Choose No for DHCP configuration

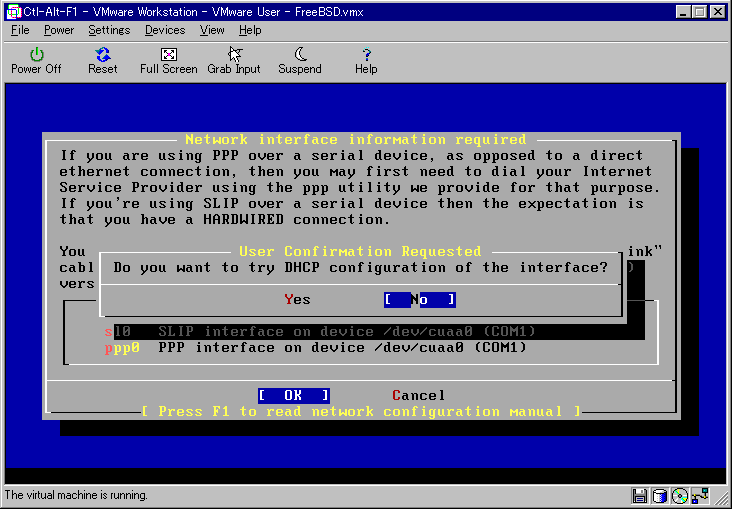point(420,299)
